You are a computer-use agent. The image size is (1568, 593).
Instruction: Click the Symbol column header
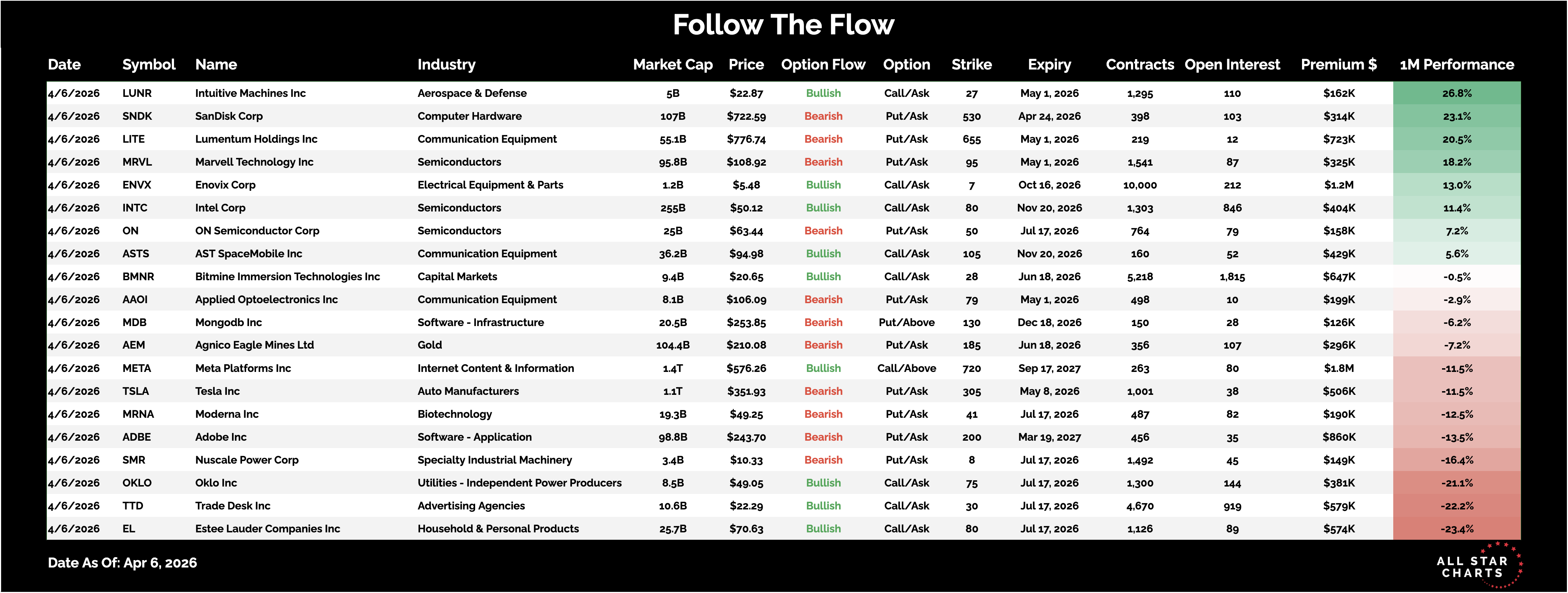click(149, 65)
